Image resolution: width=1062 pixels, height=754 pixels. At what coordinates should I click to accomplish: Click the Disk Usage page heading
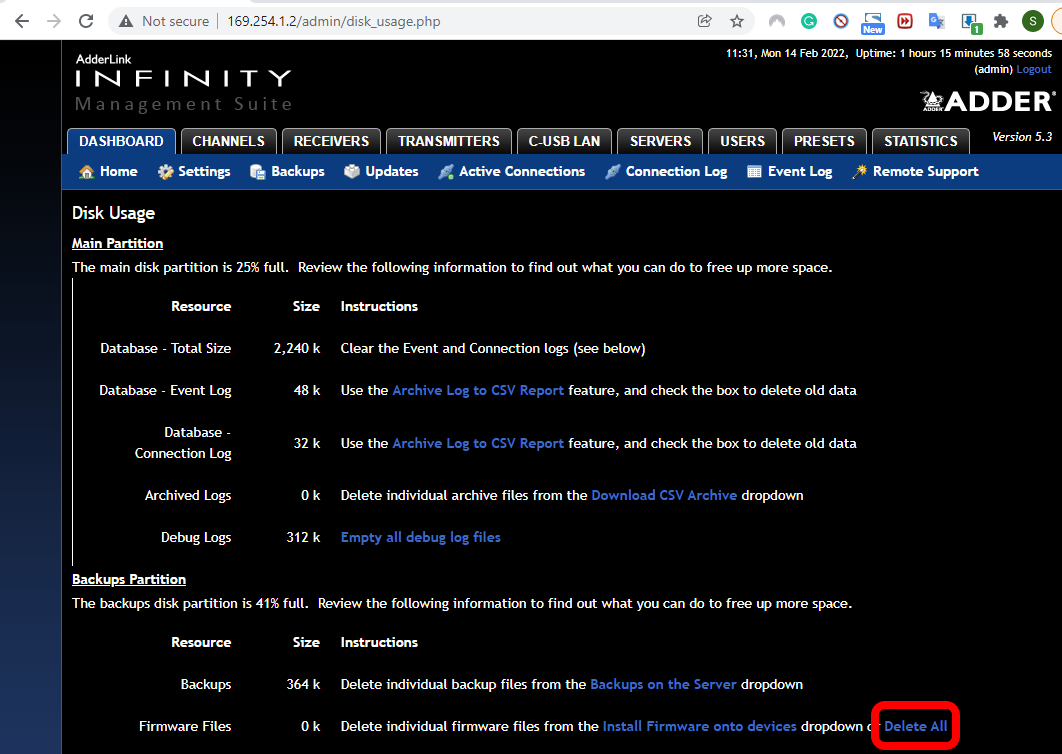click(114, 213)
